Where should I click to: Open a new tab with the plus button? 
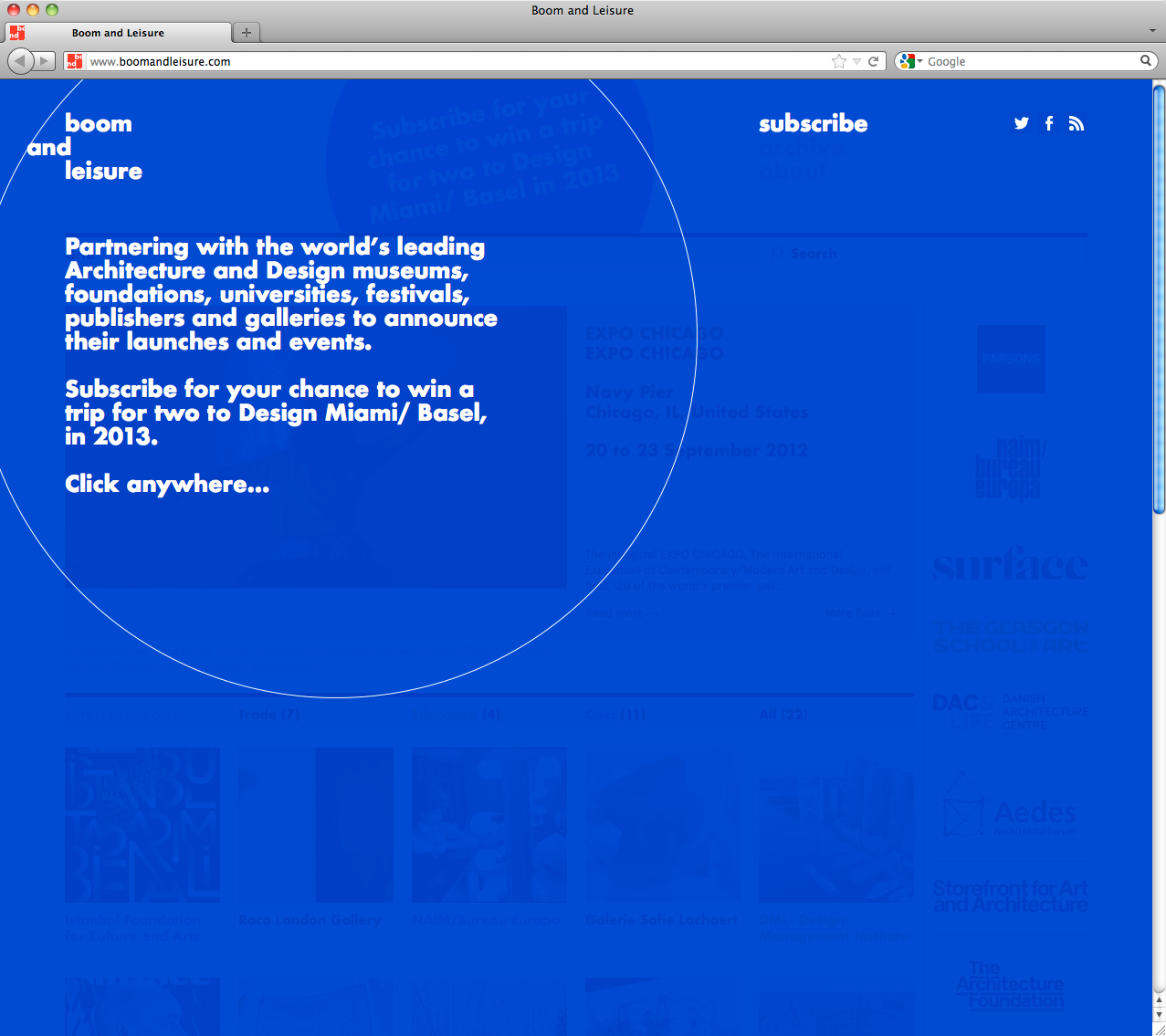pos(246,33)
